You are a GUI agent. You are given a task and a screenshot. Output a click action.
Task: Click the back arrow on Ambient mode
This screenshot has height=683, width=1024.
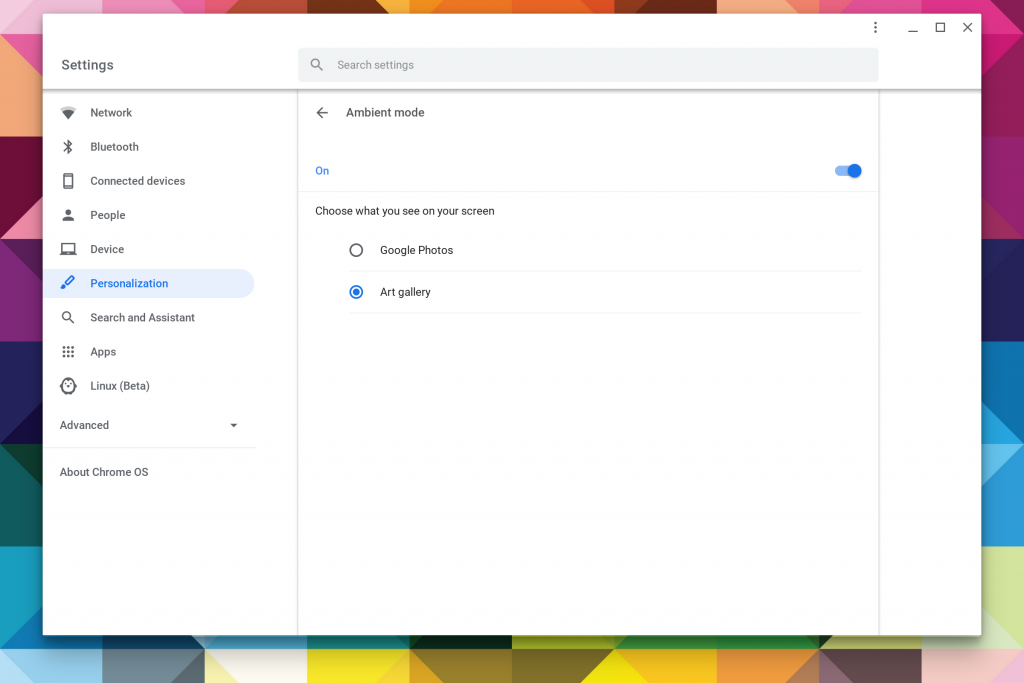tap(322, 112)
